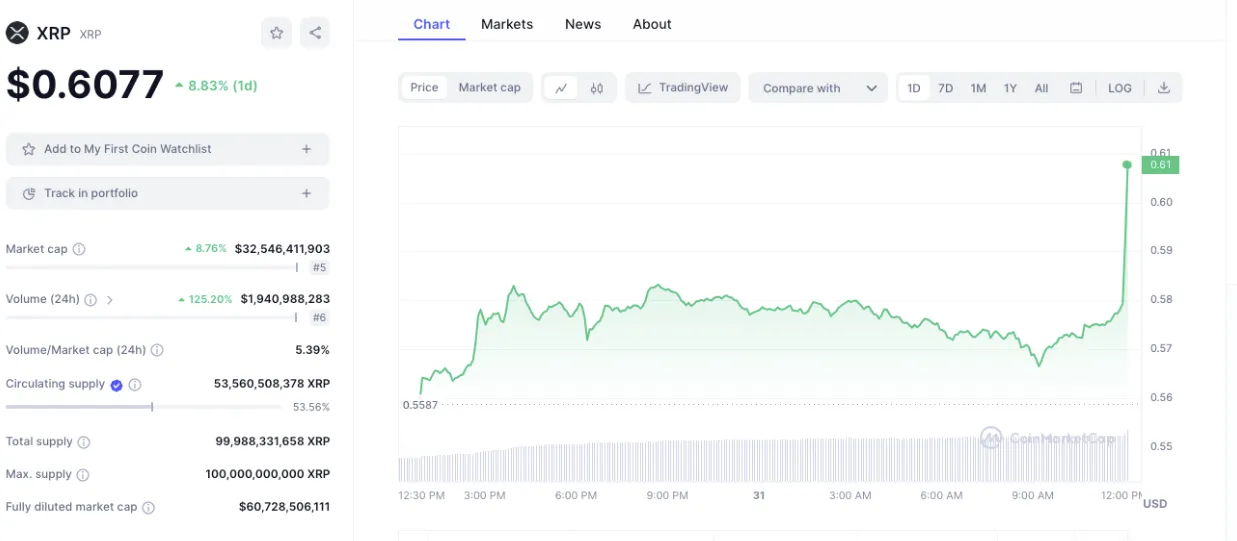Image resolution: width=1237 pixels, height=541 pixels.
Task: Open the Chart tab
Action: click(432, 24)
